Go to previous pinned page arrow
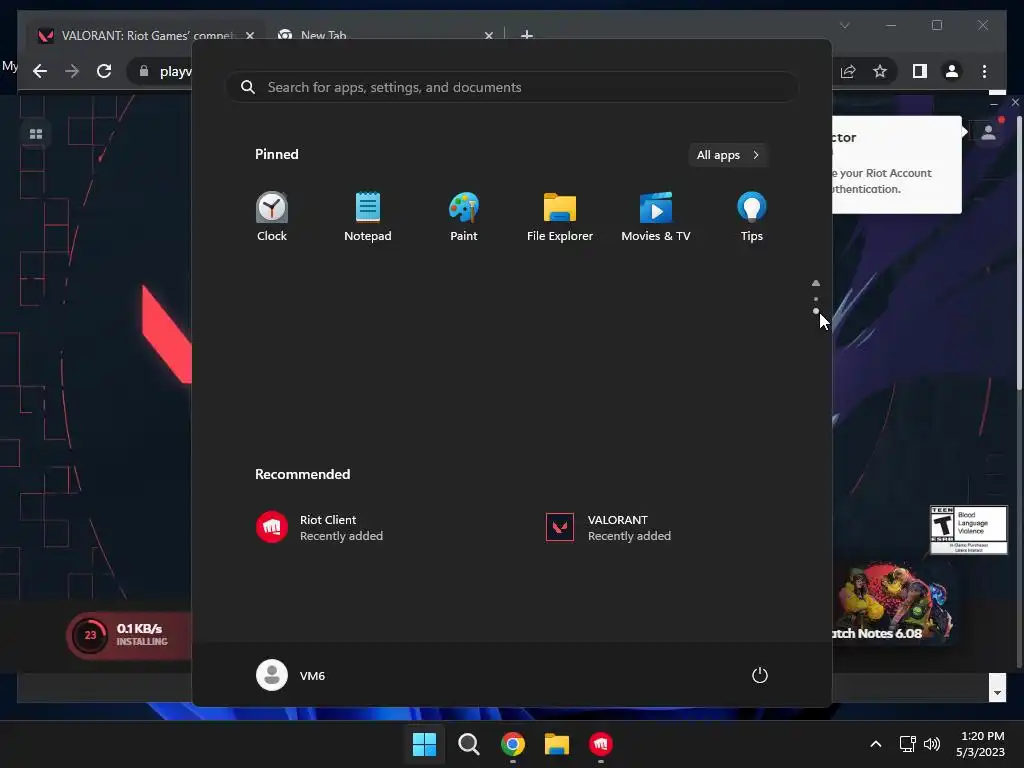Viewport: 1024px width, 768px height. click(816, 283)
